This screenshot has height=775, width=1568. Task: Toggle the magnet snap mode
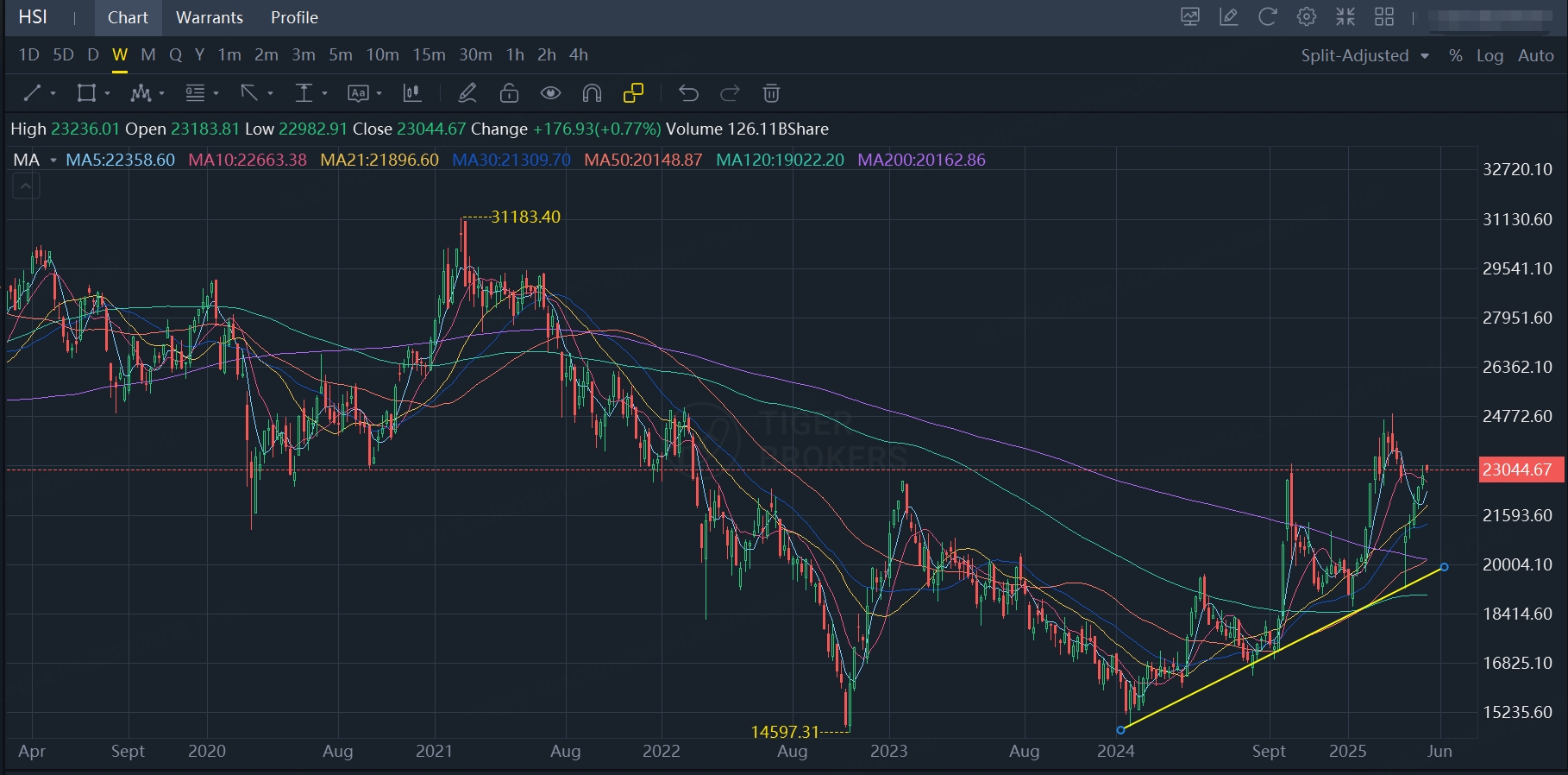tap(592, 93)
